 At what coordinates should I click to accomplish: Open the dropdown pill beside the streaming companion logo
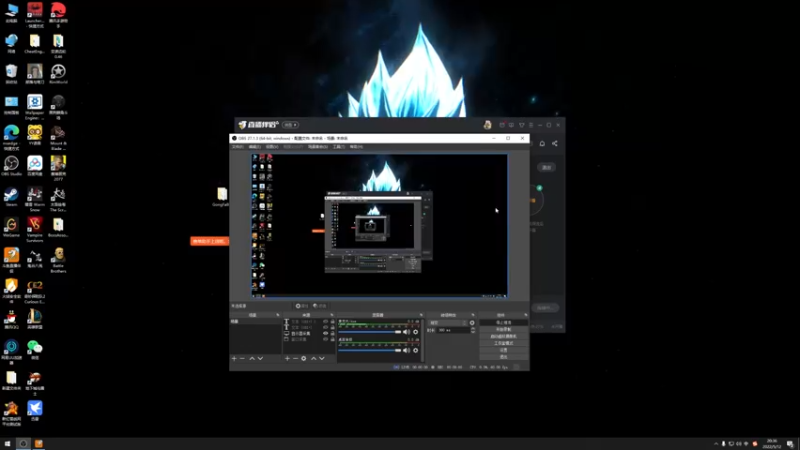[290, 124]
